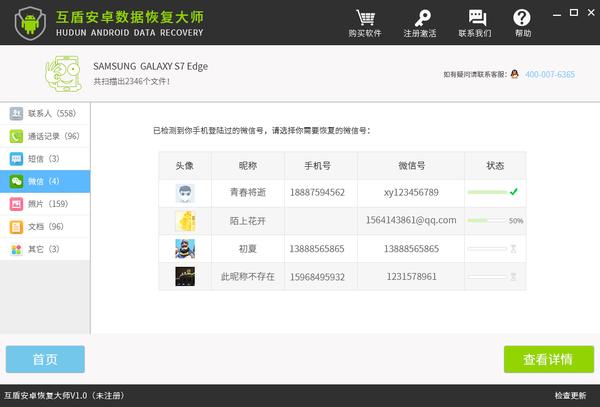Click the 首页 home button
Image resolution: width=600 pixels, height=407 pixels.
click(45, 359)
